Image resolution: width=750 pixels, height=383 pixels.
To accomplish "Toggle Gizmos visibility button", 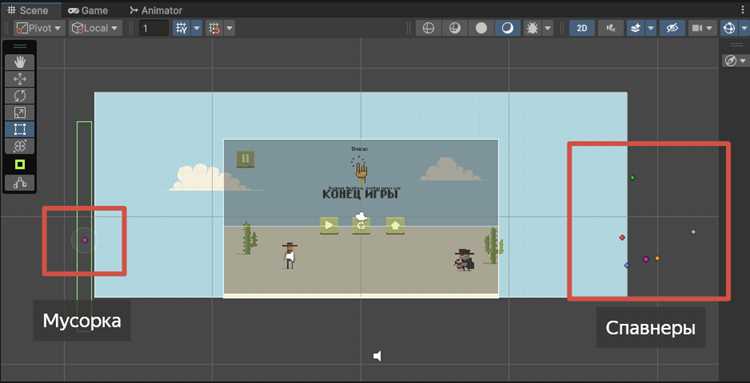I will (728, 28).
